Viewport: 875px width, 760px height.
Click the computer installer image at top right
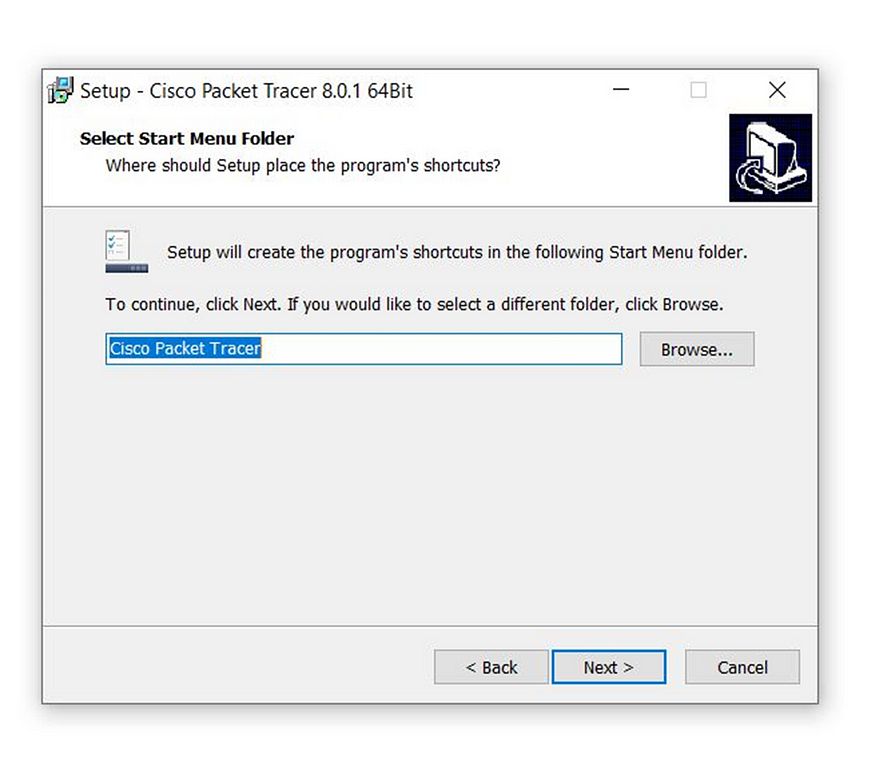770,157
